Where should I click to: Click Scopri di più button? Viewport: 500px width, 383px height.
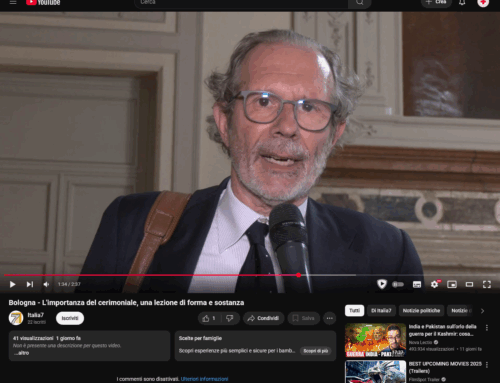point(315,351)
